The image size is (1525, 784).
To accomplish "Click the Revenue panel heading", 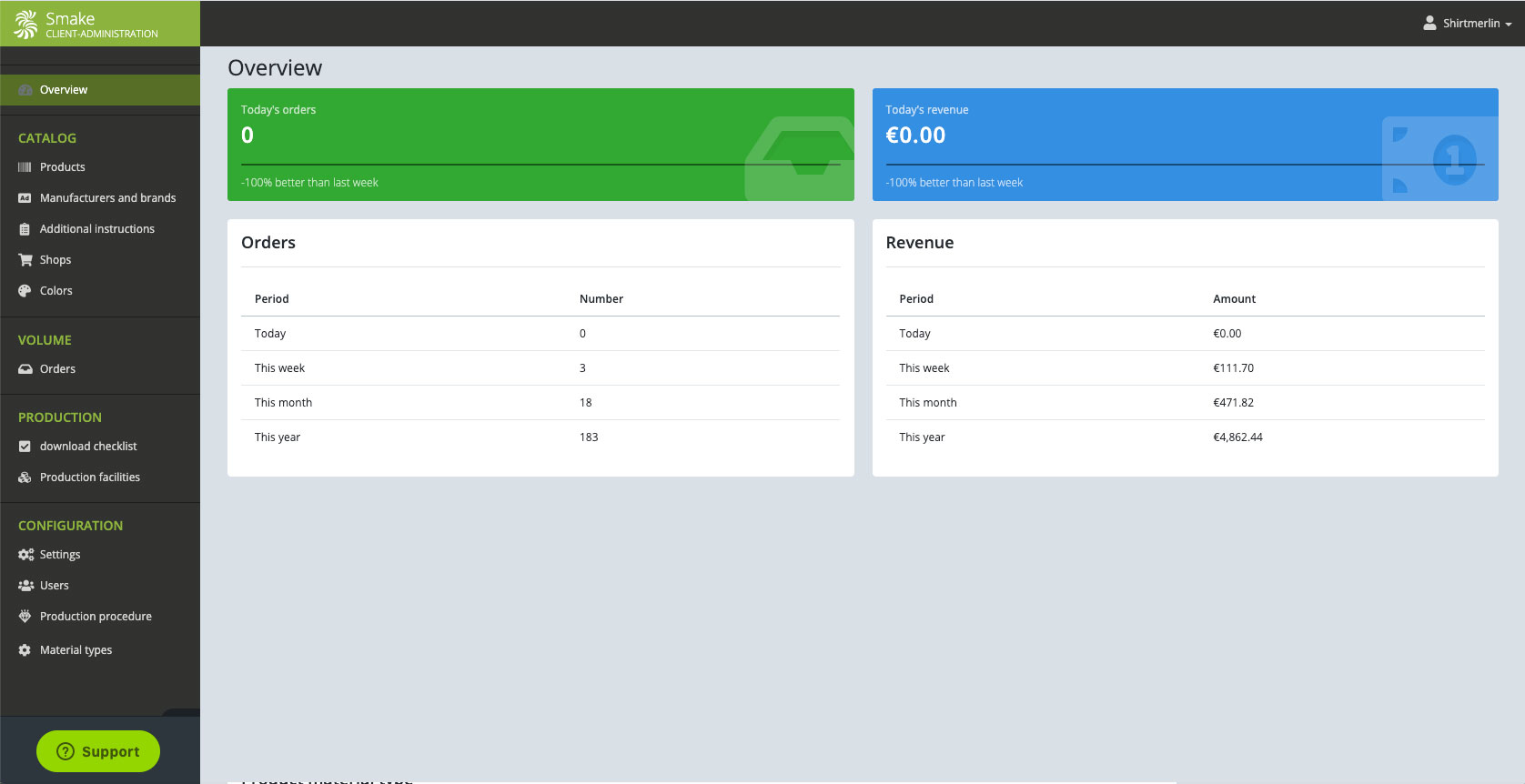I will tap(920, 243).
